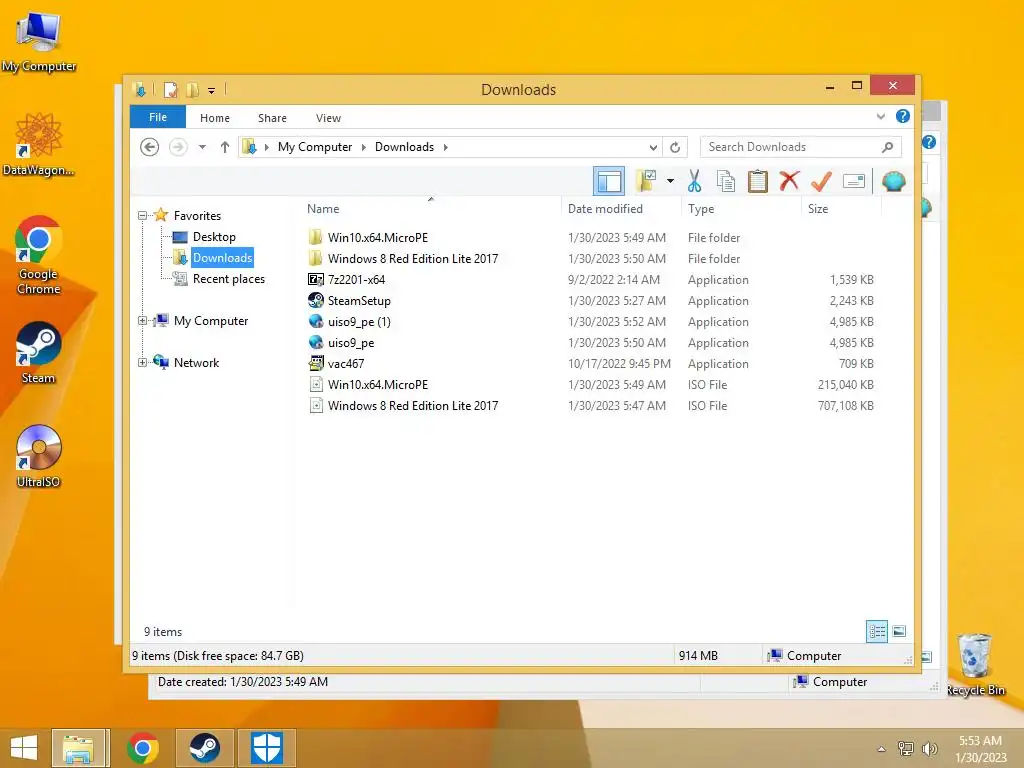
Task: Go back with the Back arrow button
Action: click(150, 147)
